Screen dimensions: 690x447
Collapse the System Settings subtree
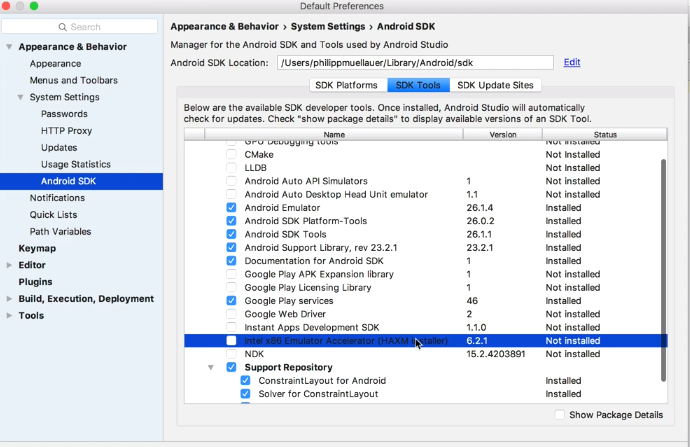click(20, 97)
